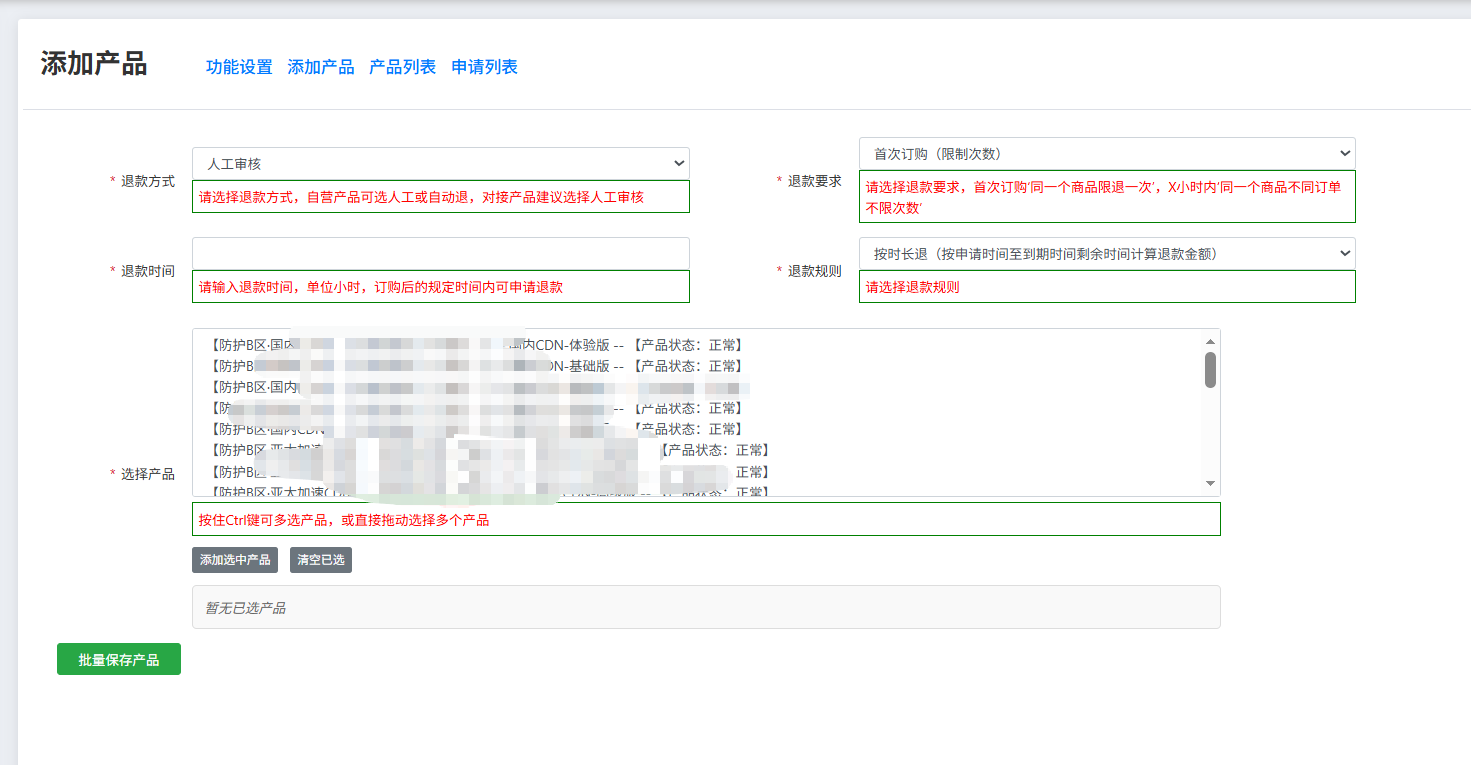
Task: Click product list scroll down arrow
Action: tap(1210, 484)
